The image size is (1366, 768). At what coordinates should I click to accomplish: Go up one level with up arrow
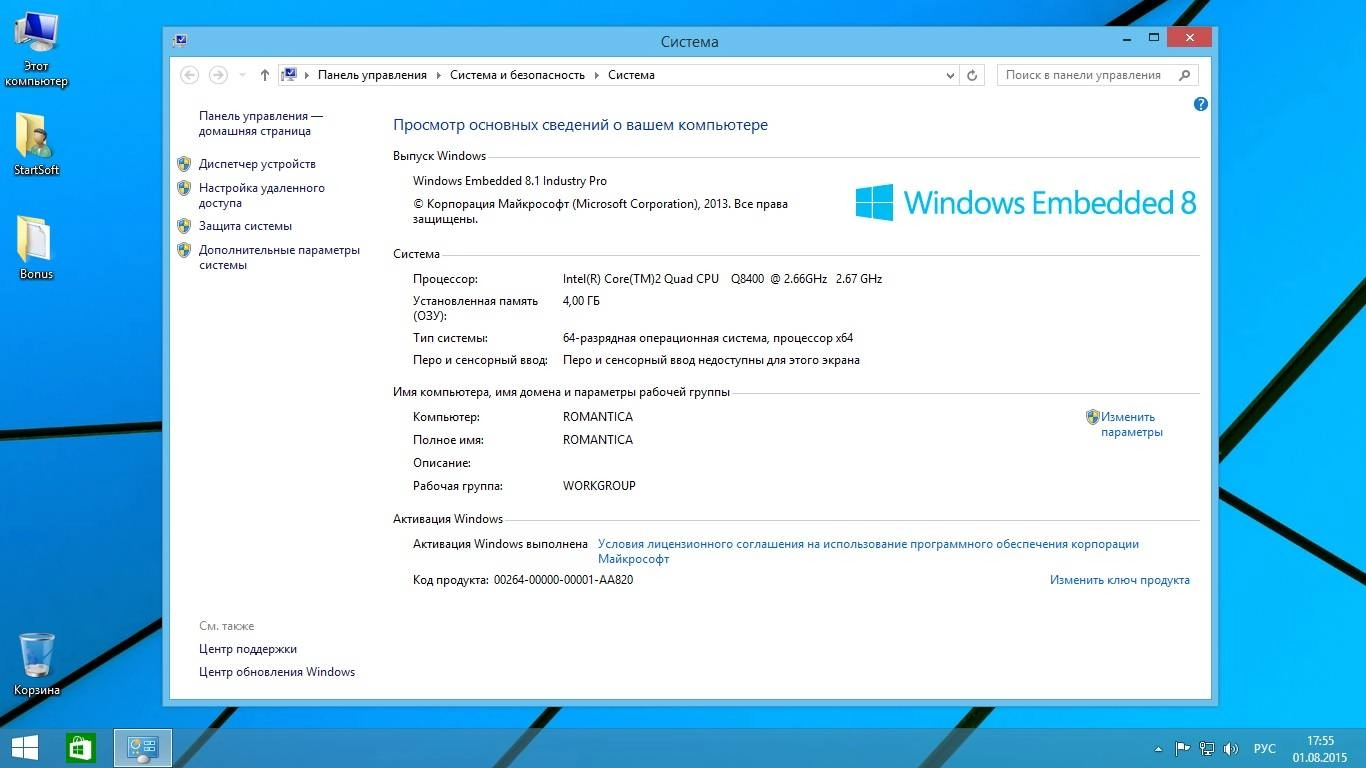coord(265,75)
